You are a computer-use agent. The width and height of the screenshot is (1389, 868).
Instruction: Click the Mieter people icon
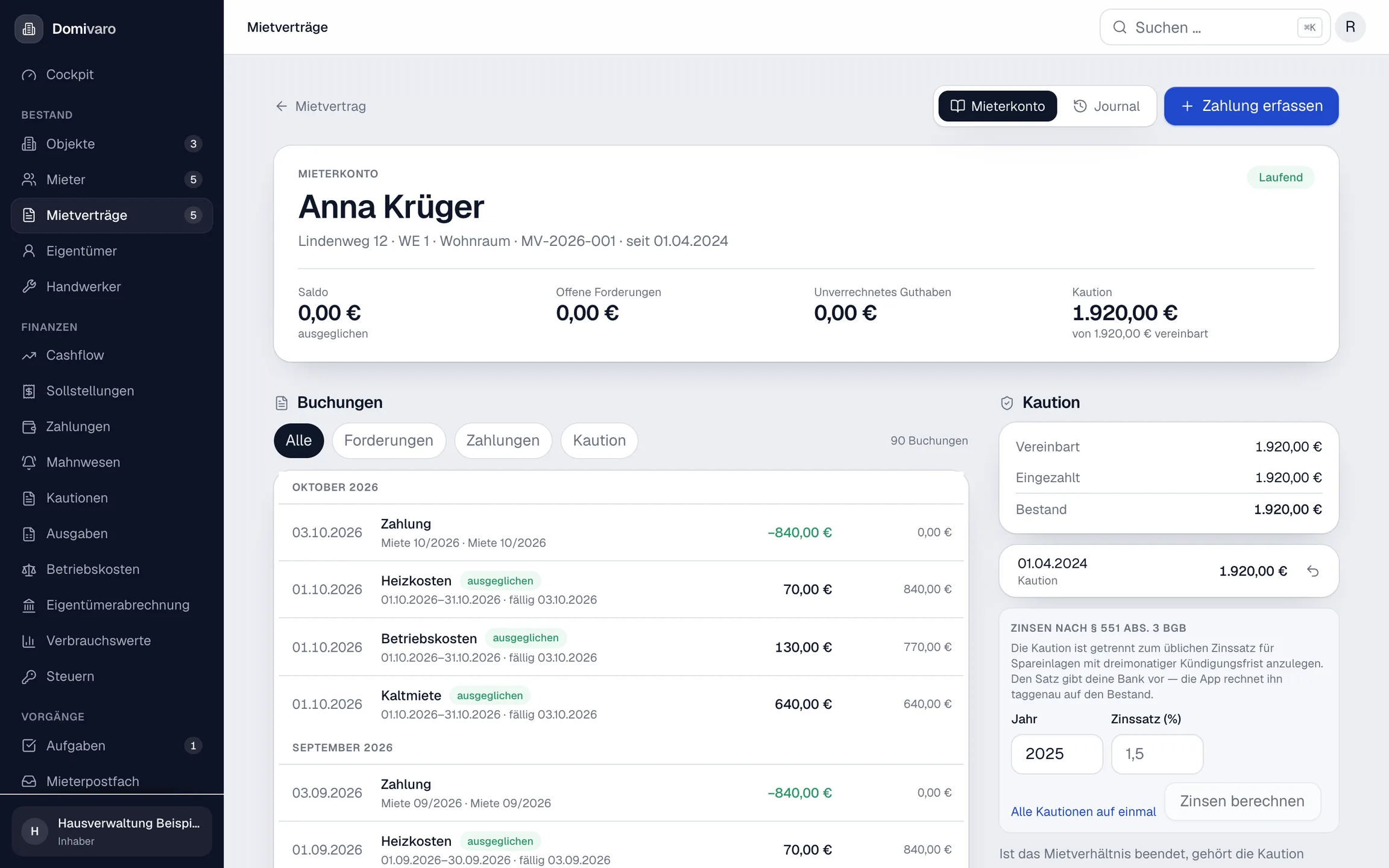point(29,180)
